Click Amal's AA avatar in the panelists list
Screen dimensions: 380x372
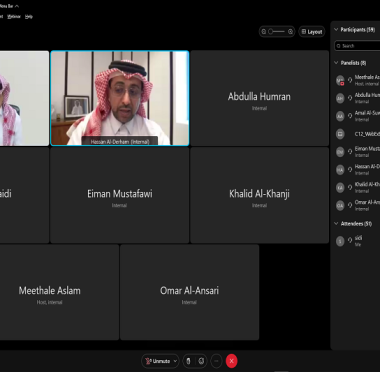pyautogui.click(x=340, y=116)
